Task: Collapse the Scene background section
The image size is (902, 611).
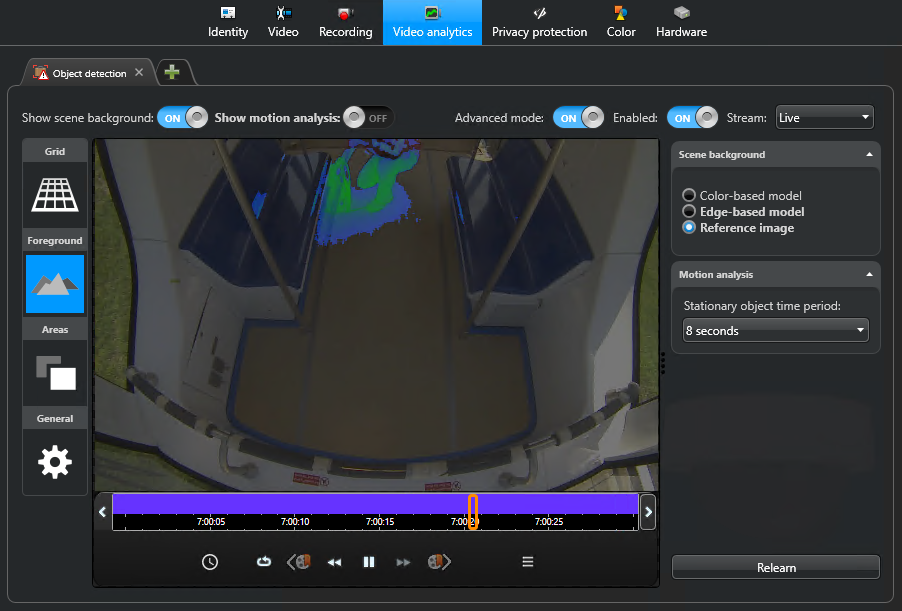Action: coord(869,155)
